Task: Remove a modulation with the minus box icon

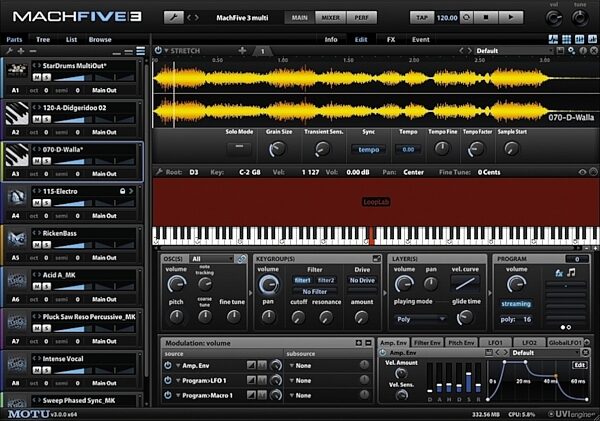Action: [368, 343]
